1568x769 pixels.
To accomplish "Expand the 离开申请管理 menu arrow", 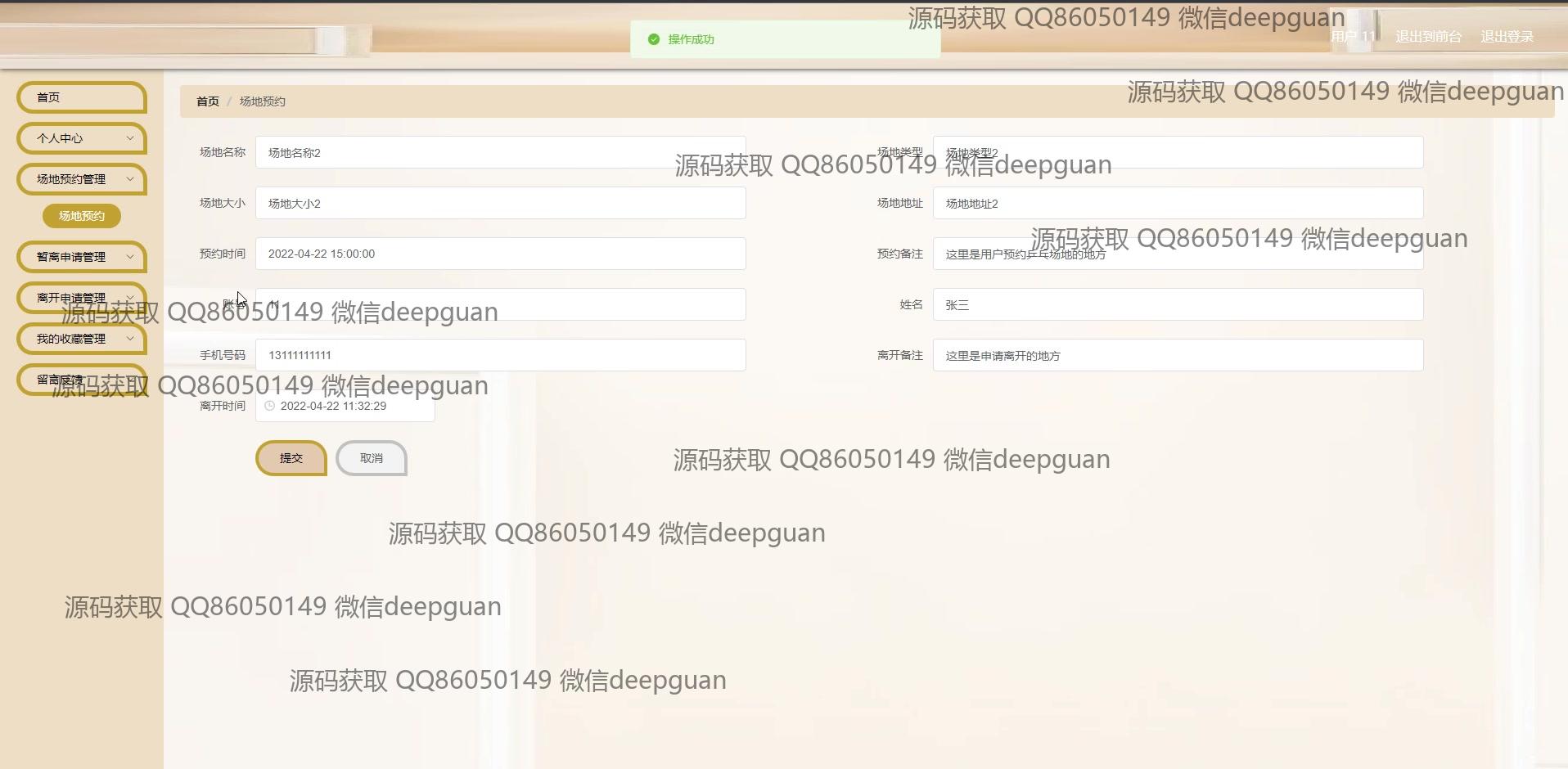I will tap(129, 298).
